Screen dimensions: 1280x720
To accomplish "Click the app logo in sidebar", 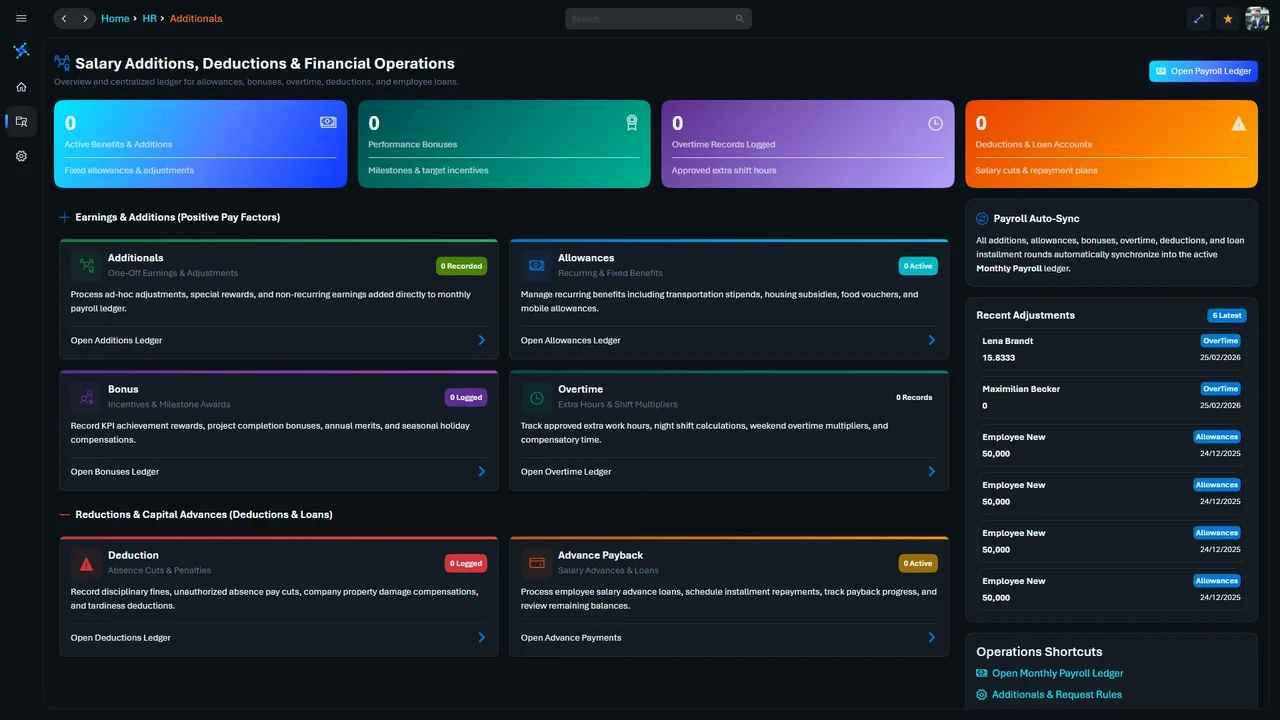I will pos(21,50).
